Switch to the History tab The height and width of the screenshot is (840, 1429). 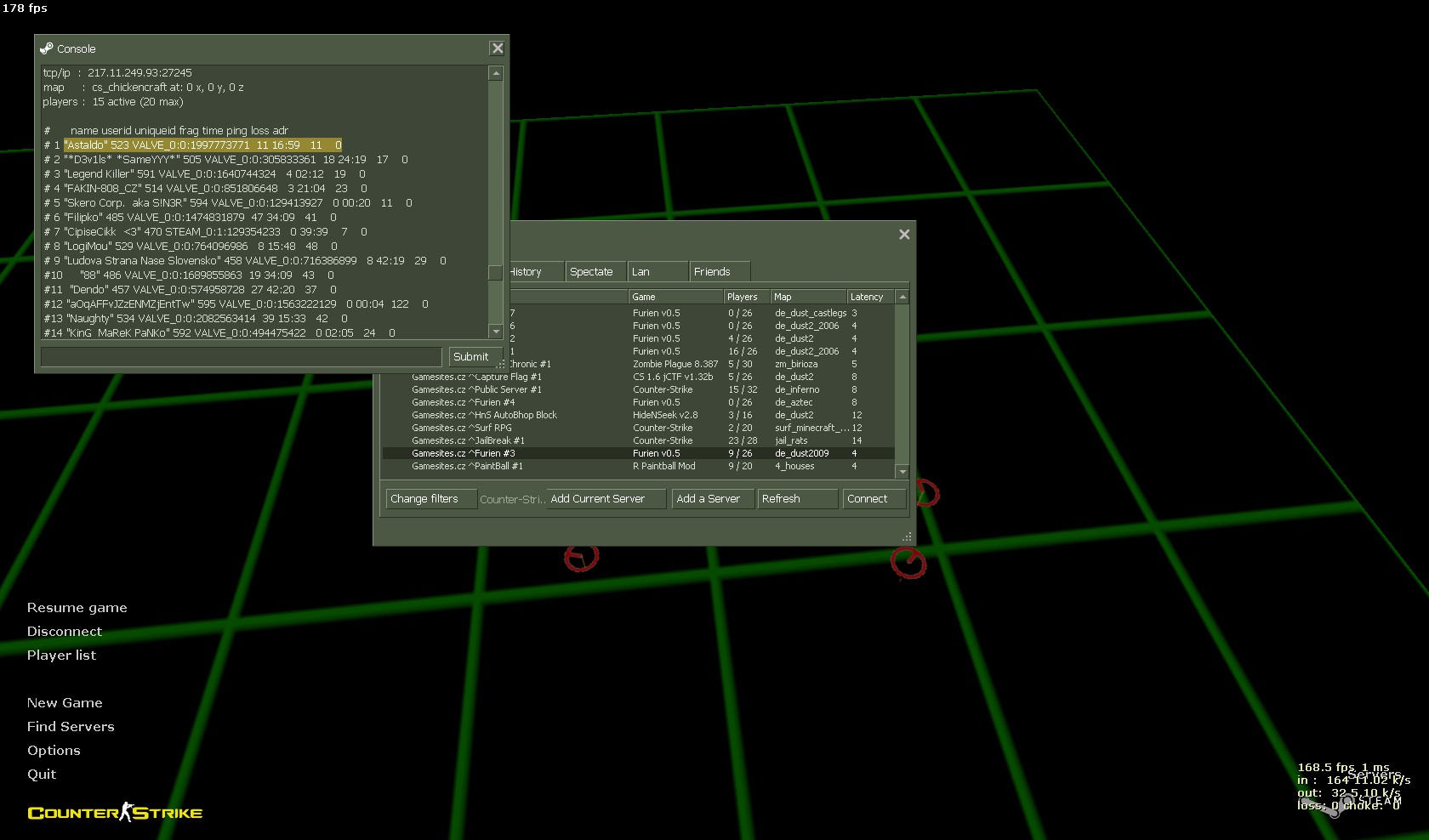pos(536,272)
